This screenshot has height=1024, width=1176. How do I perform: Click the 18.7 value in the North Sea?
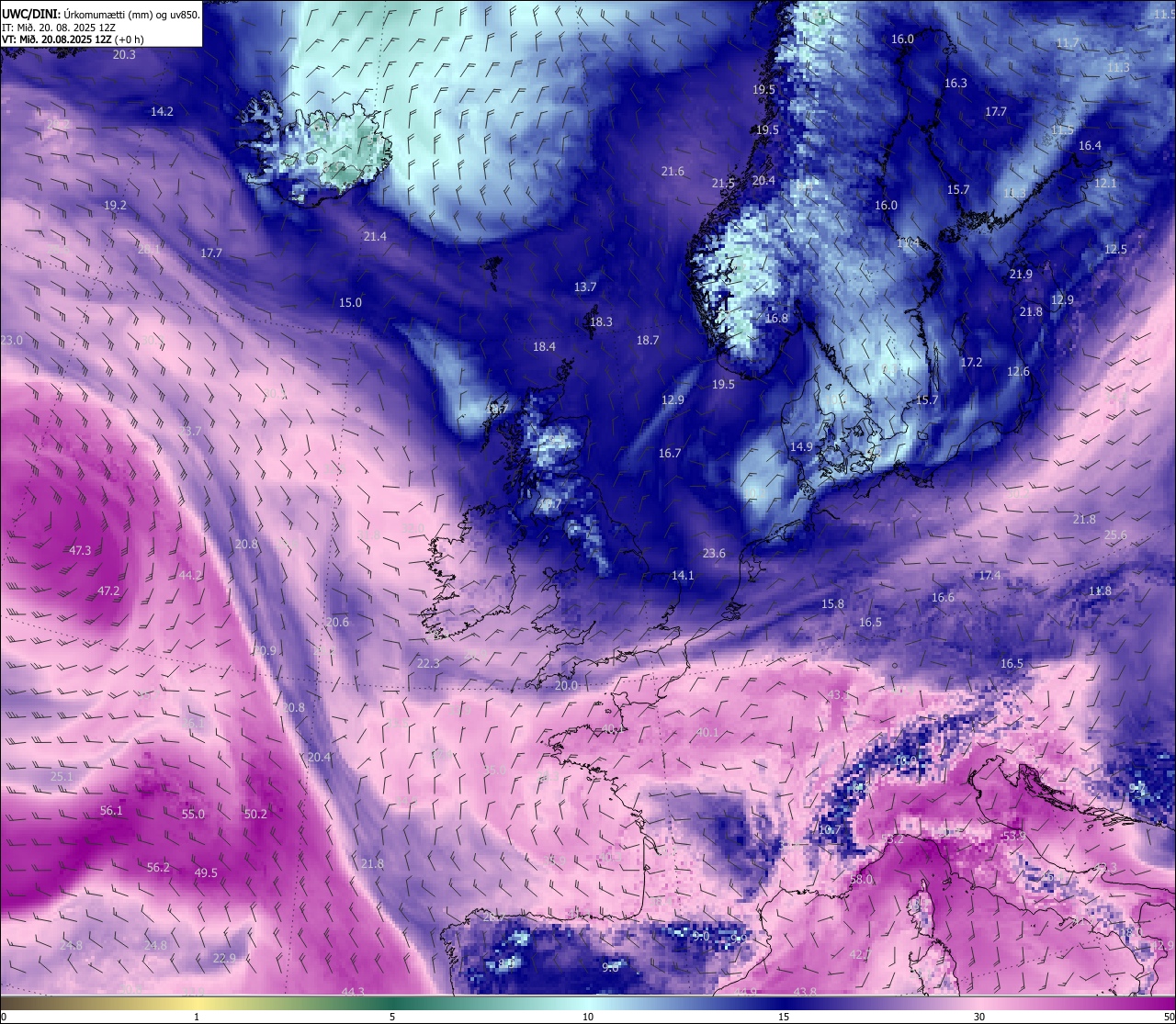[x=648, y=341]
